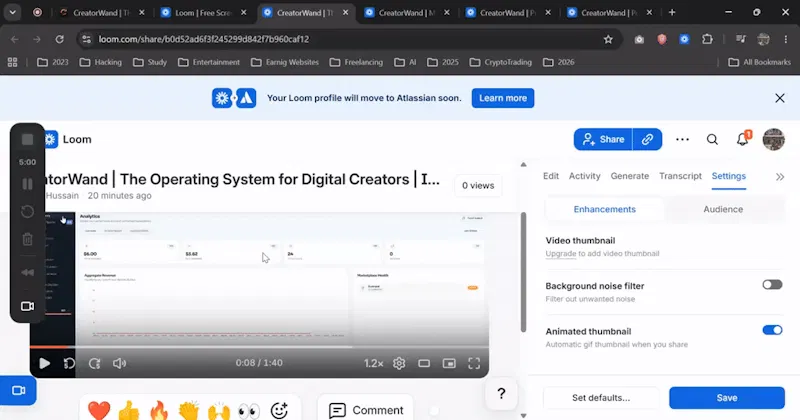The image size is (800, 420).
Task: Skip back using the rewind control
Action: click(69, 363)
